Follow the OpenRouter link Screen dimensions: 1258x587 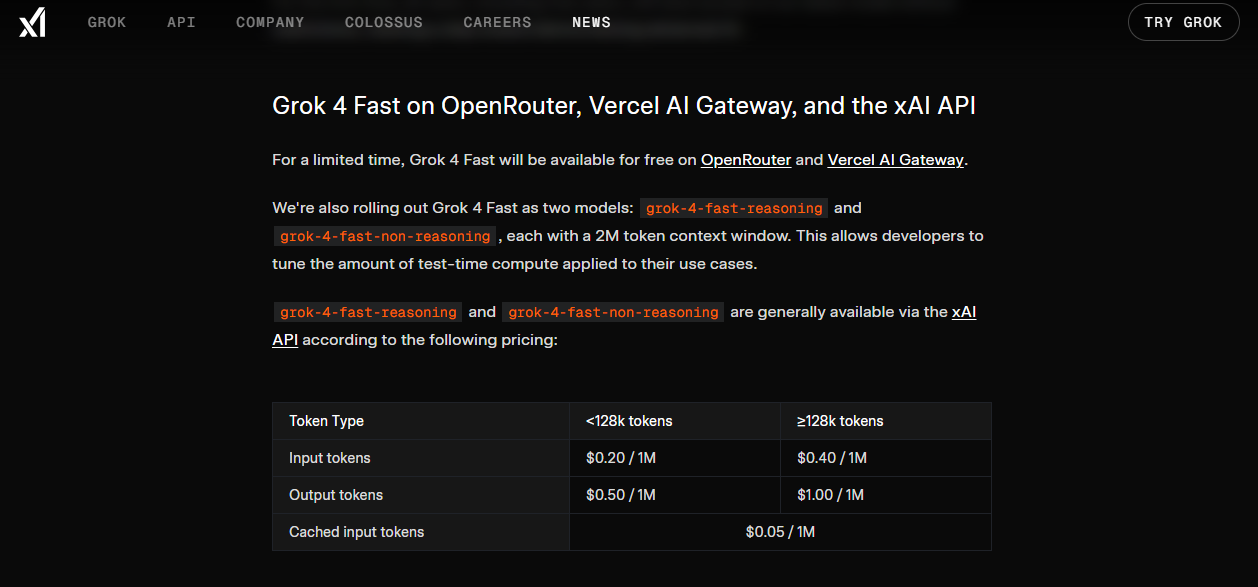pos(746,160)
